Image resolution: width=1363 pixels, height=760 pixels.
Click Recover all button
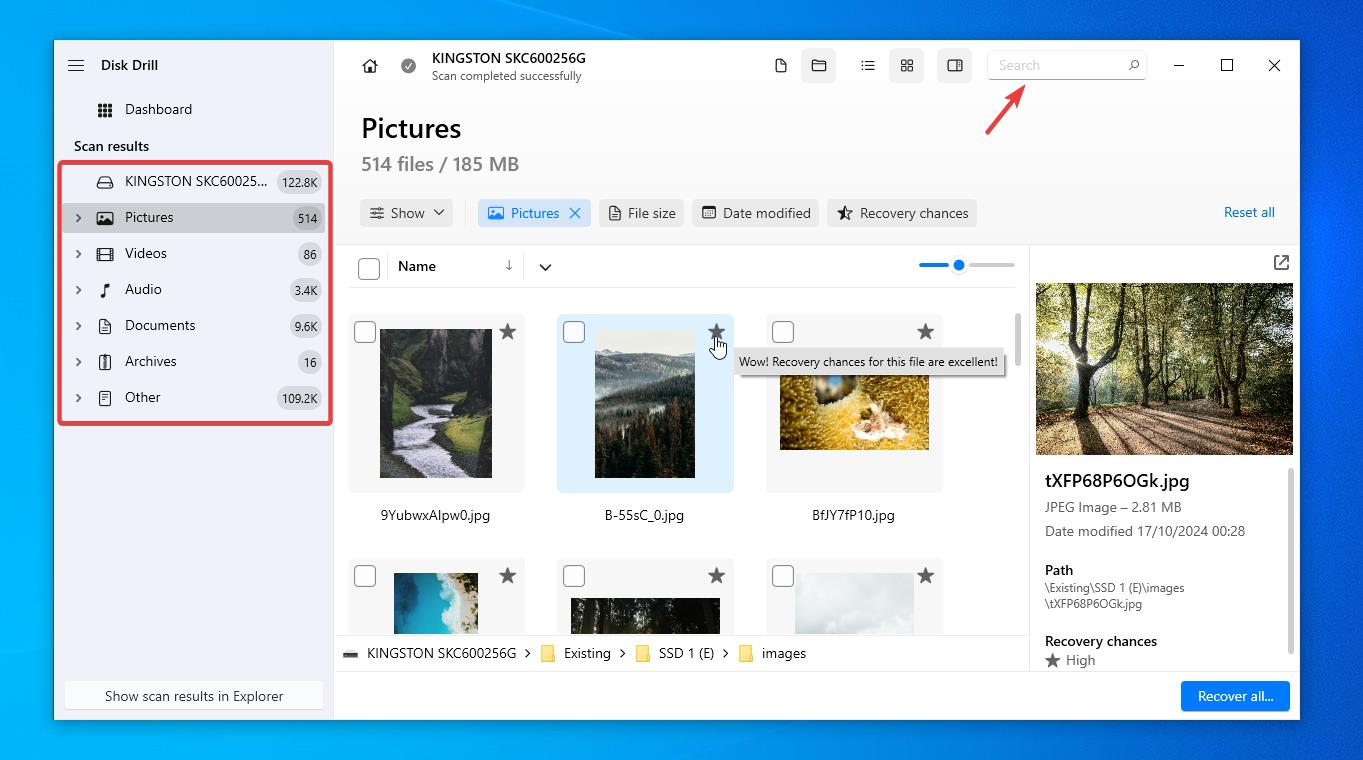click(1235, 696)
